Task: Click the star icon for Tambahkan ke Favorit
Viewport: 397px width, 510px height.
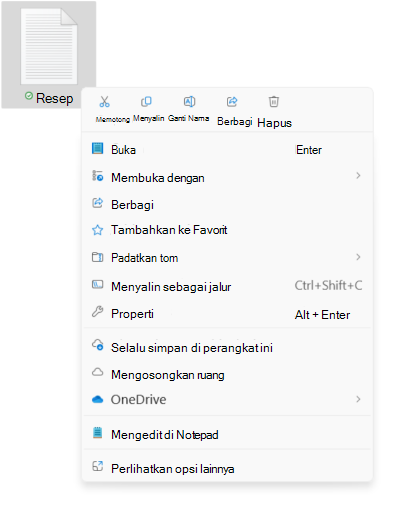Action: click(x=97, y=230)
